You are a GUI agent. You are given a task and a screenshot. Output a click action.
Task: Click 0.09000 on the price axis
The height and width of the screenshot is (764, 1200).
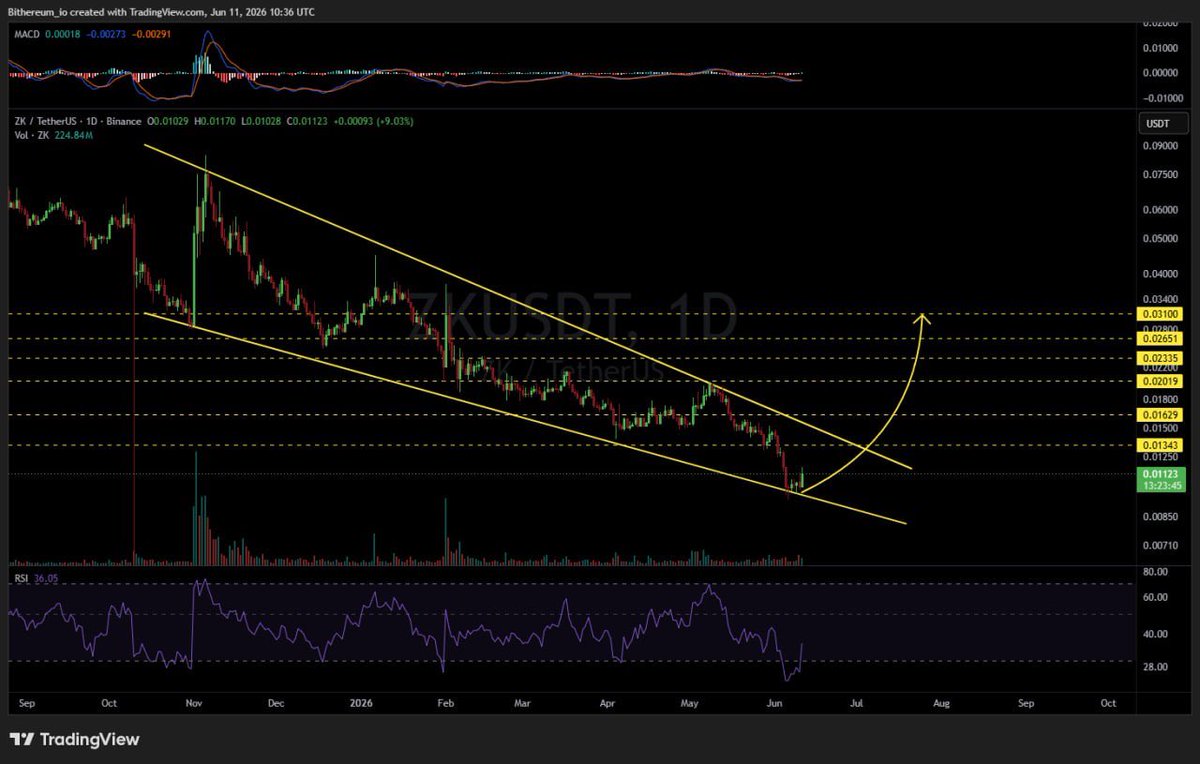point(1160,146)
